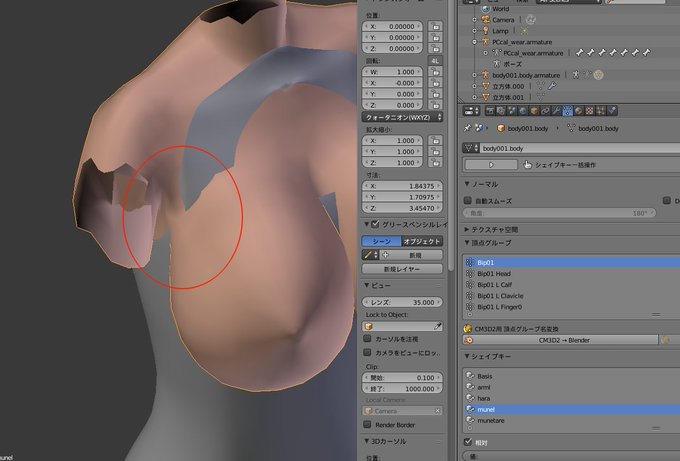Click the Blender logo on CM3D2 → Blender button

(469, 340)
